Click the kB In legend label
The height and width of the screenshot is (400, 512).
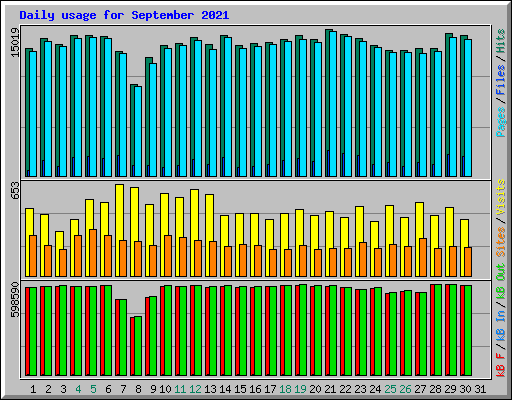(x=501, y=326)
